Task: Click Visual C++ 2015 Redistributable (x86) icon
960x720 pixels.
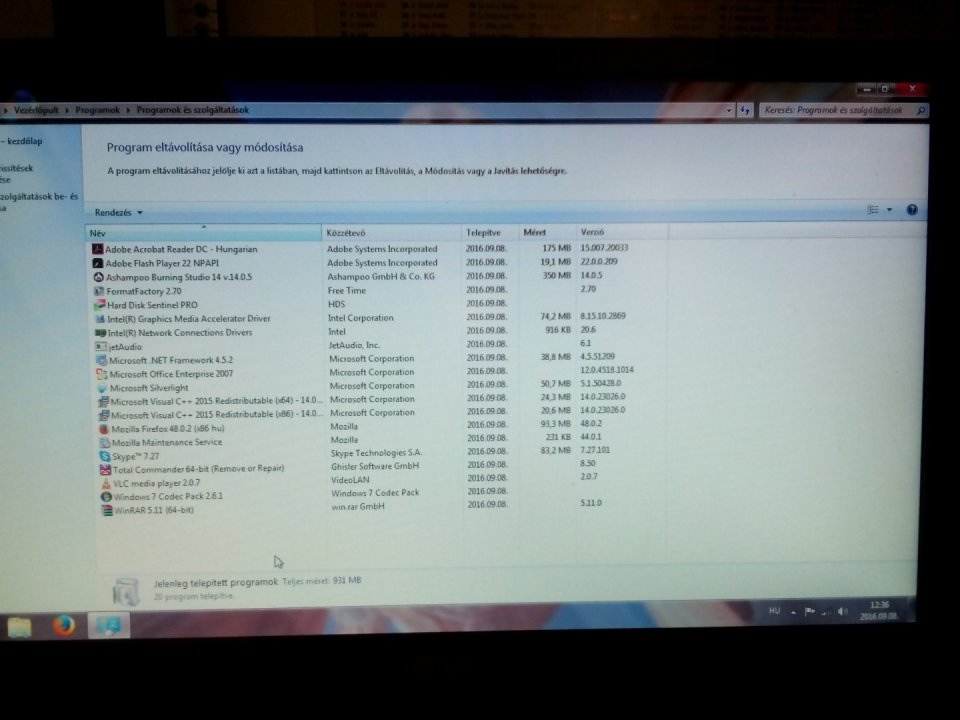Action: (x=103, y=415)
